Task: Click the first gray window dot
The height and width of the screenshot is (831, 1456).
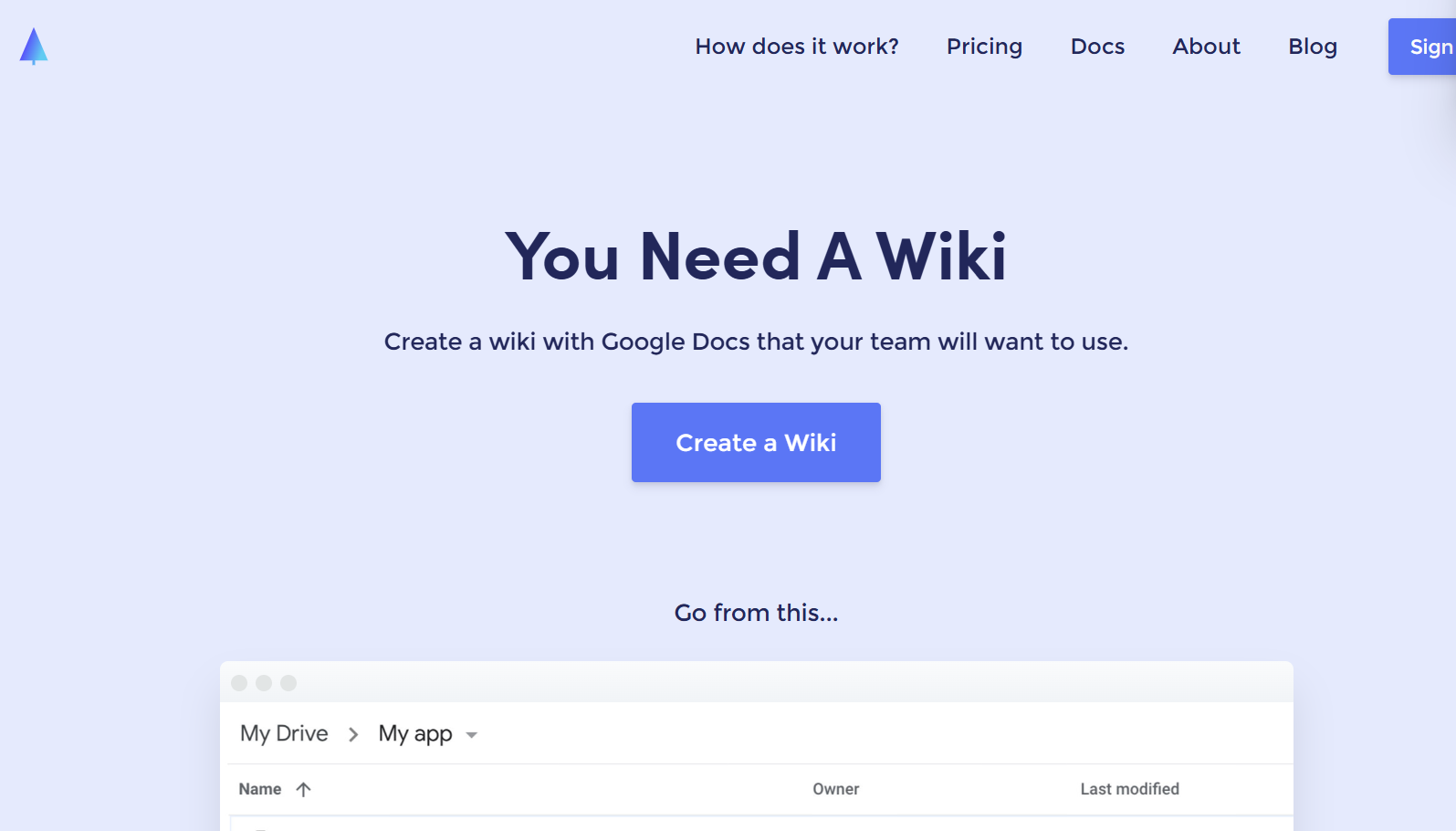Action: click(239, 683)
